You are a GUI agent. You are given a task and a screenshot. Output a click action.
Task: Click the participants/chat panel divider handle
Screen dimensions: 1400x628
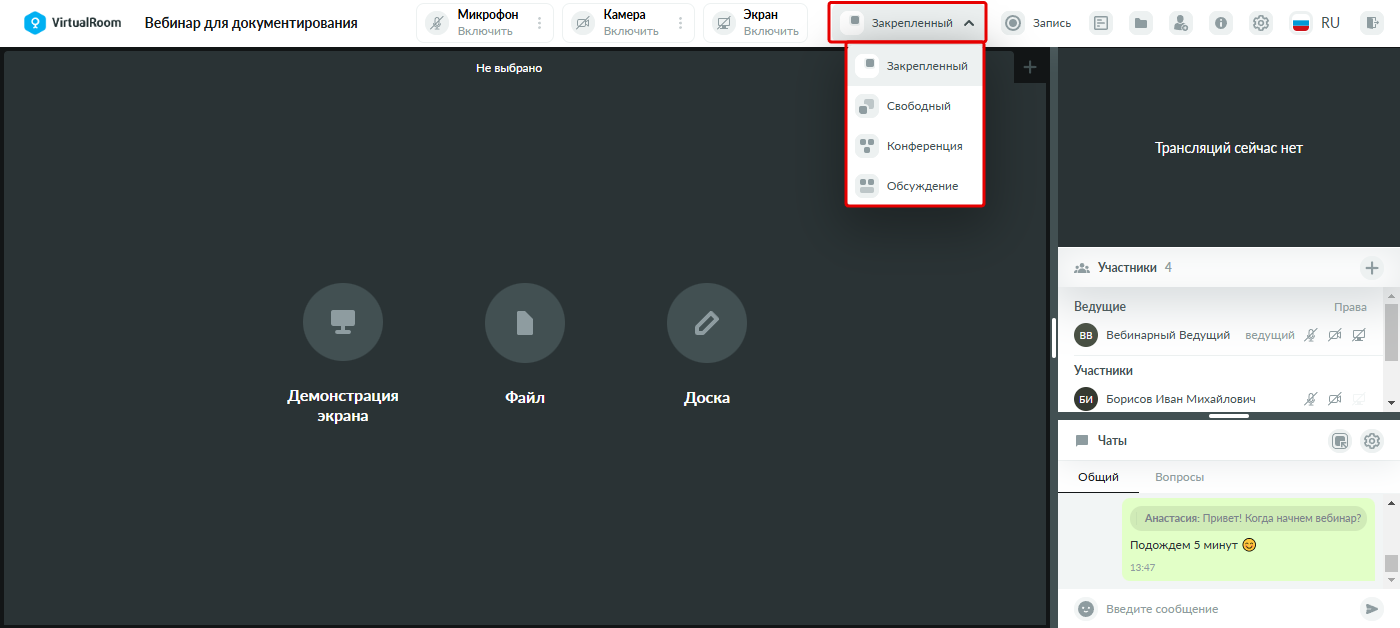coord(1229,415)
